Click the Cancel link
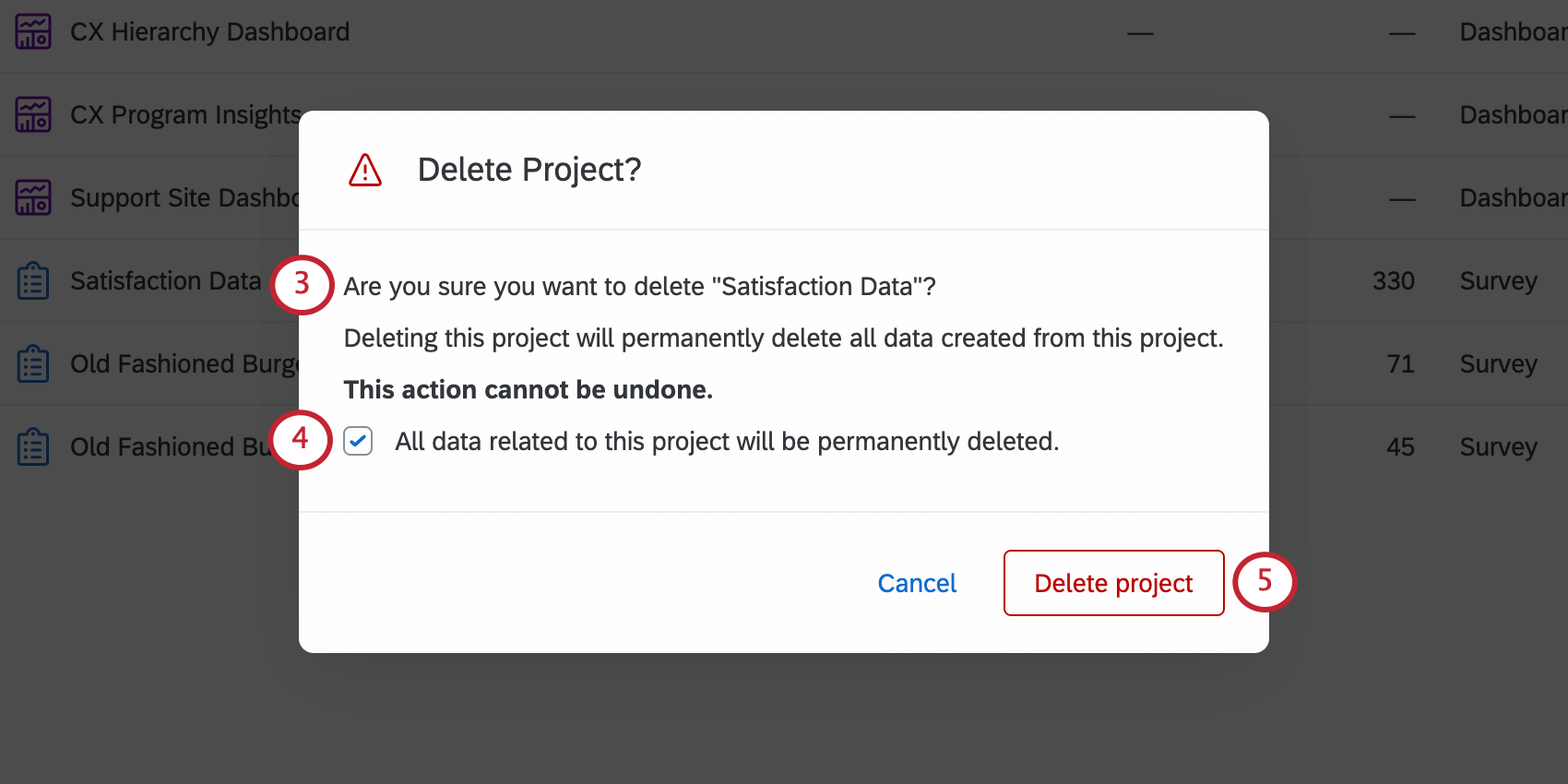 pyautogui.click(x=916, y=583)
